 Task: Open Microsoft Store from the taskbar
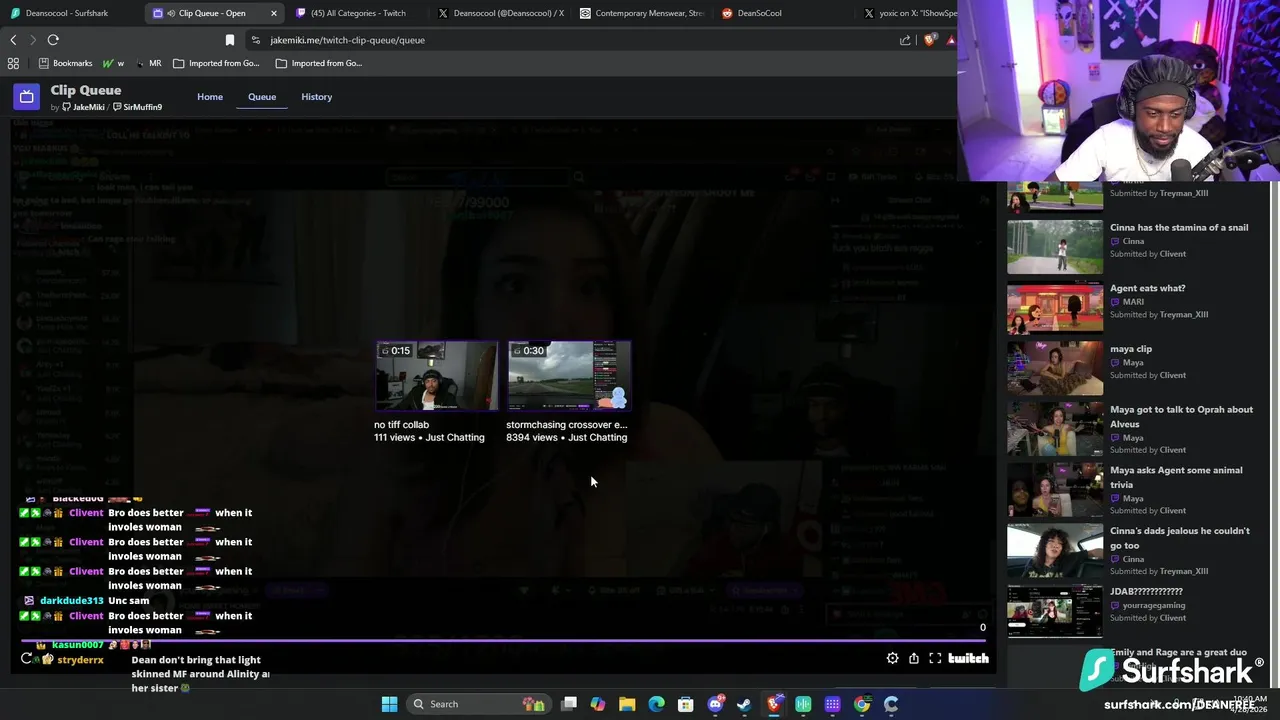coord(686,704)
